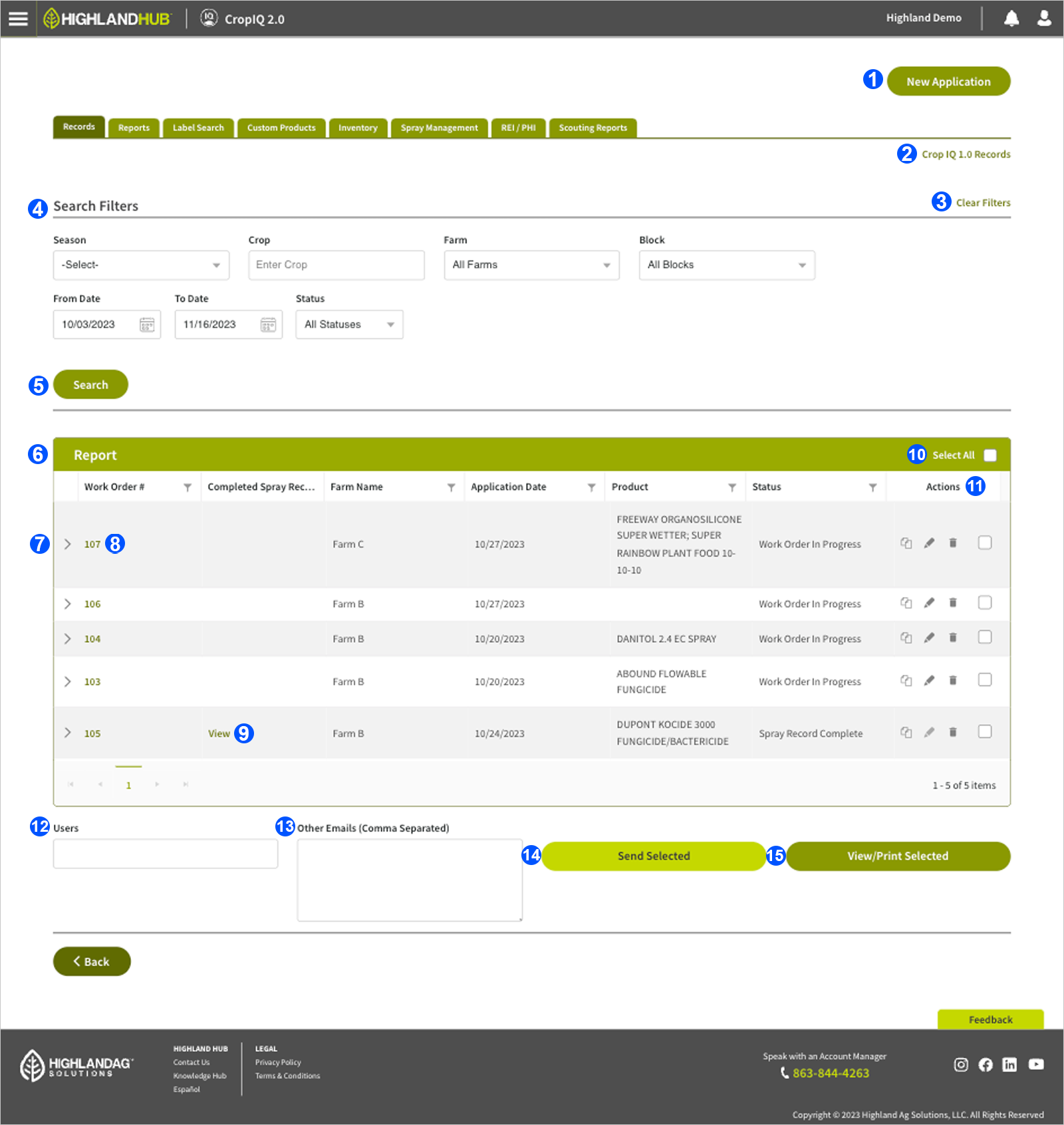Screen dimensions: 1064x1125
Task: Edit work order 106 with pencil icon
Action: (929, 603)
